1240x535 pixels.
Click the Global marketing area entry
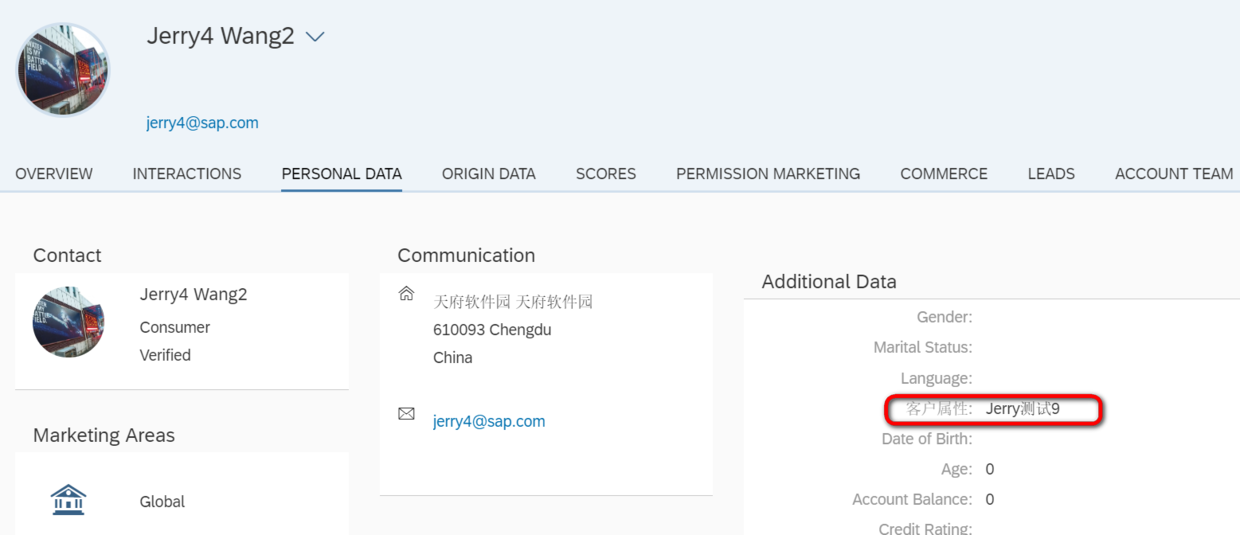click(162, 502)
